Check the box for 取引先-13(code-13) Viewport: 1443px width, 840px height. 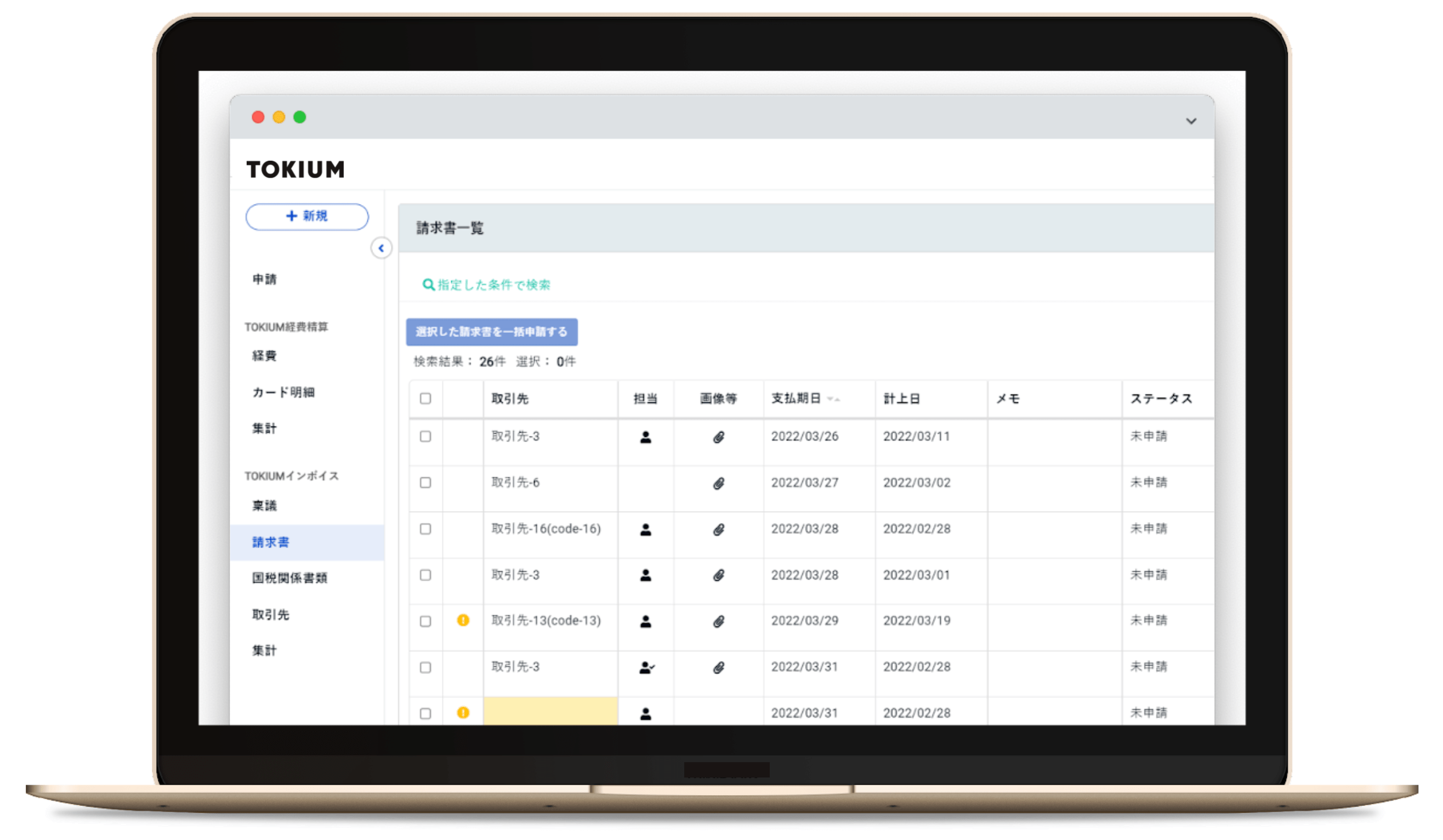pyautogui.click(x=425, y=621)
